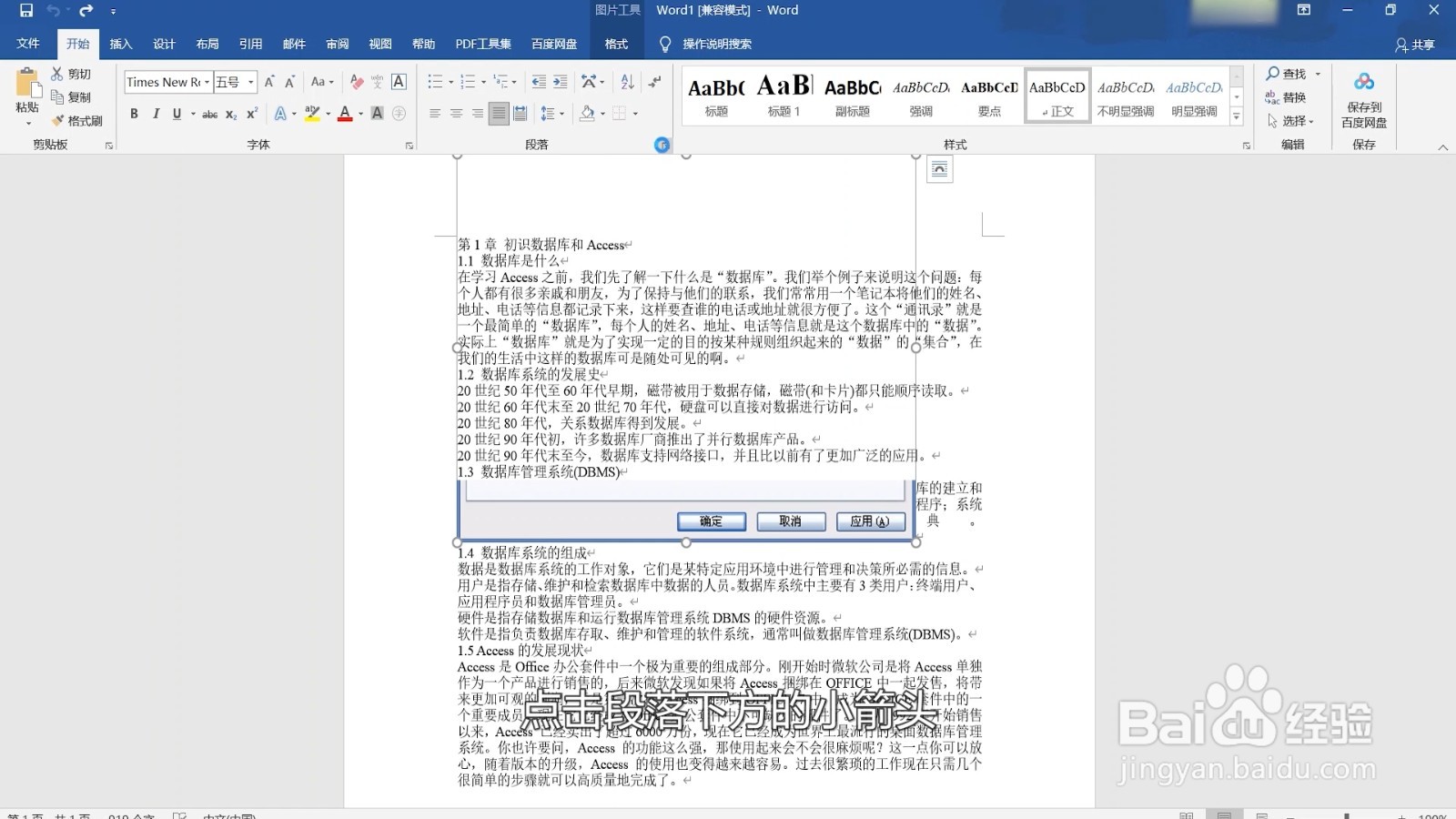Click the Distributed alignment icon
This screenshot has height=819, width=1456.
click(520, 114)
